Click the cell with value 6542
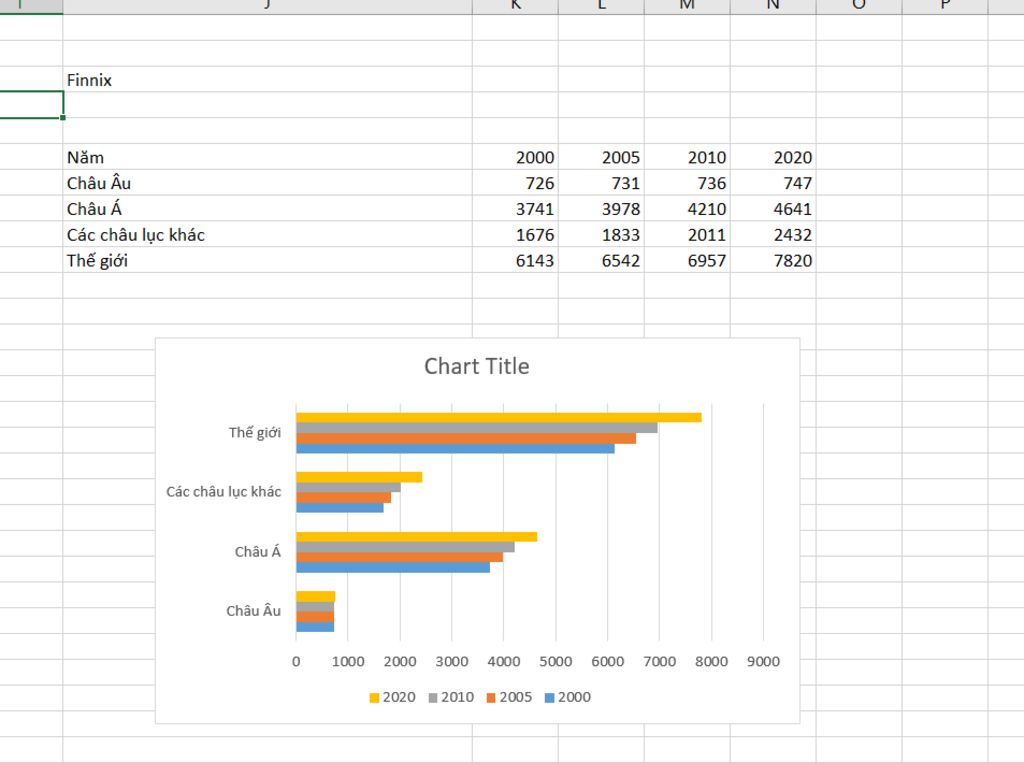The width and height of the screenshot is (1024, 763). pos(620,261)
